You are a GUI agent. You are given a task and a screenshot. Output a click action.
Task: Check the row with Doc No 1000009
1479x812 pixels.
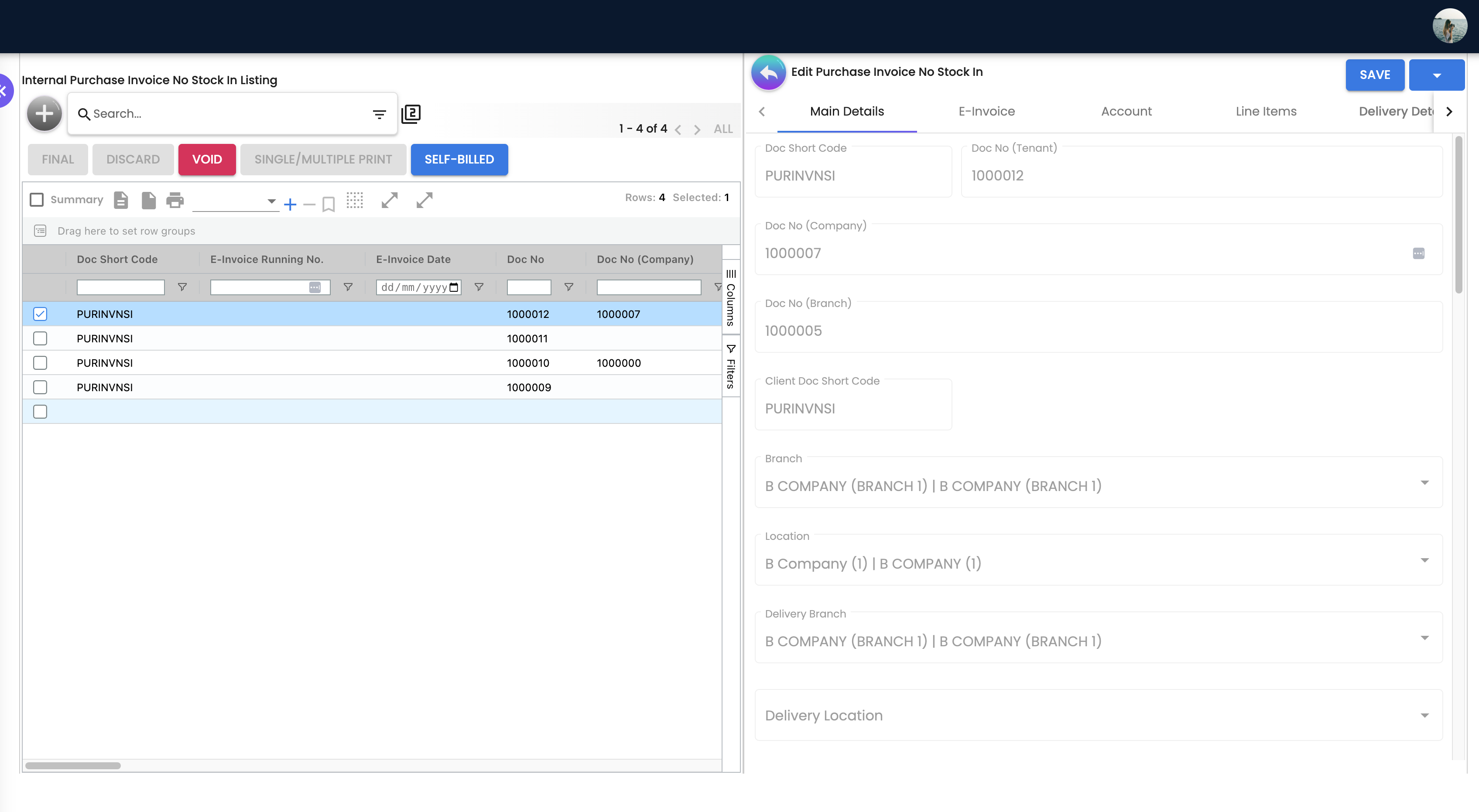coord(40,387)
